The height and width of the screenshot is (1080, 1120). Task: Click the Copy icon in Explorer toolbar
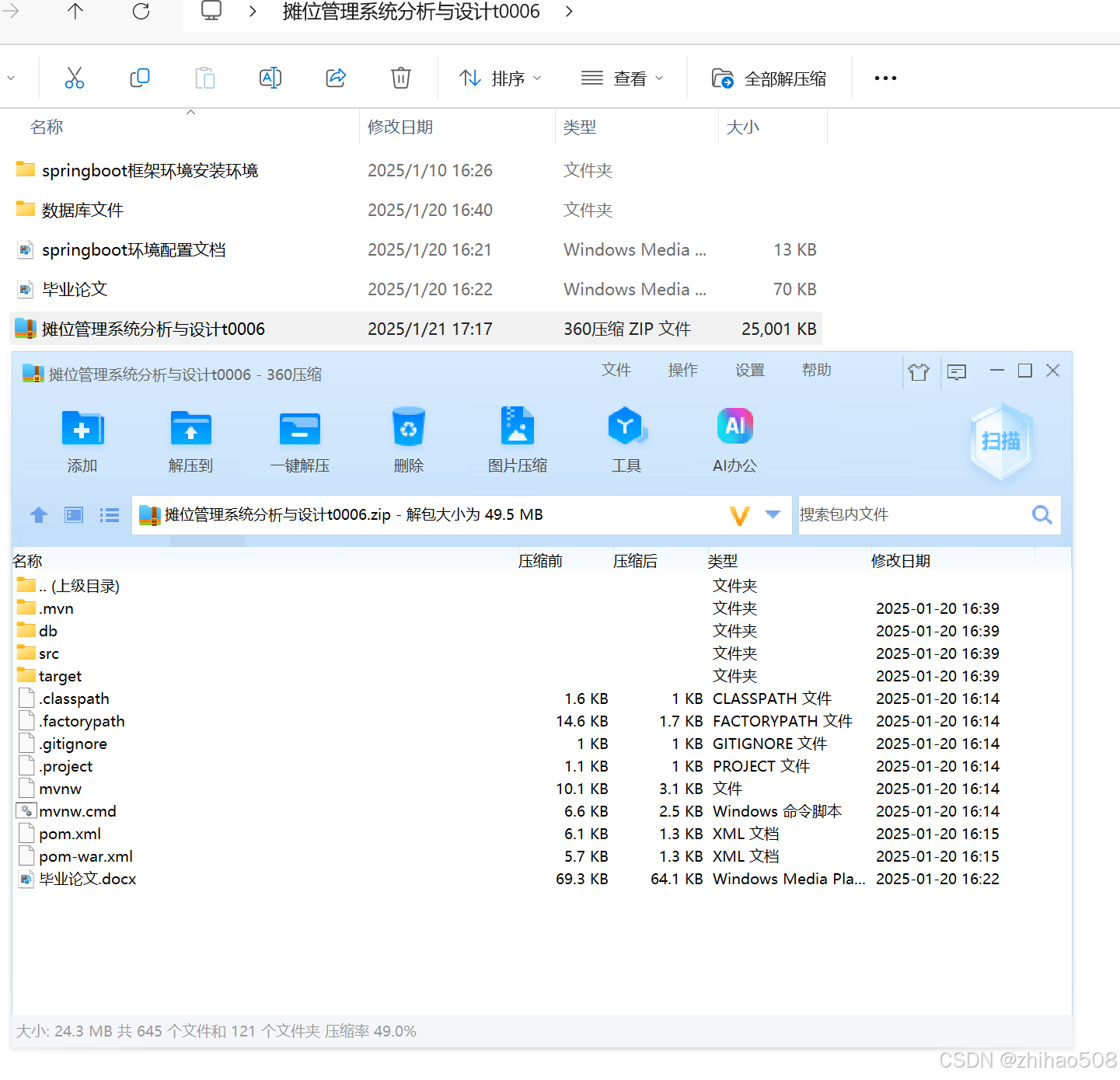pos(140,78)
